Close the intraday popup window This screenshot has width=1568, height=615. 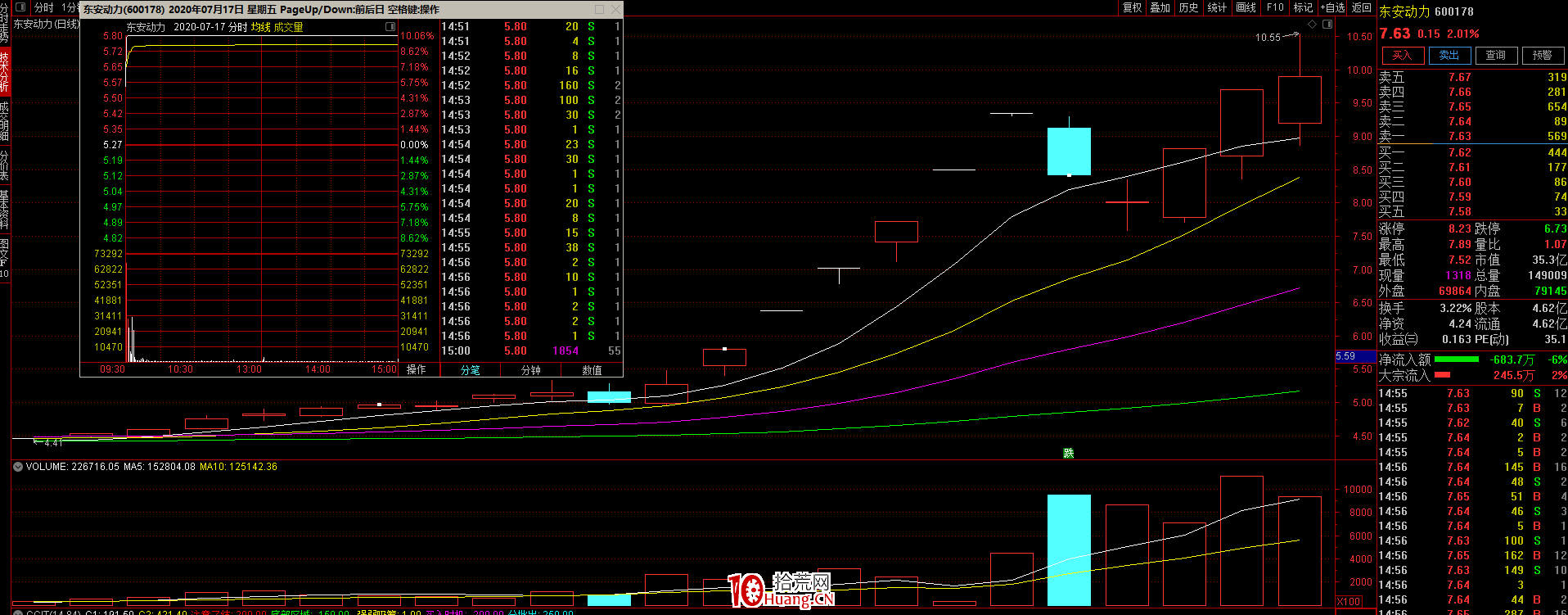coord(615,10)
